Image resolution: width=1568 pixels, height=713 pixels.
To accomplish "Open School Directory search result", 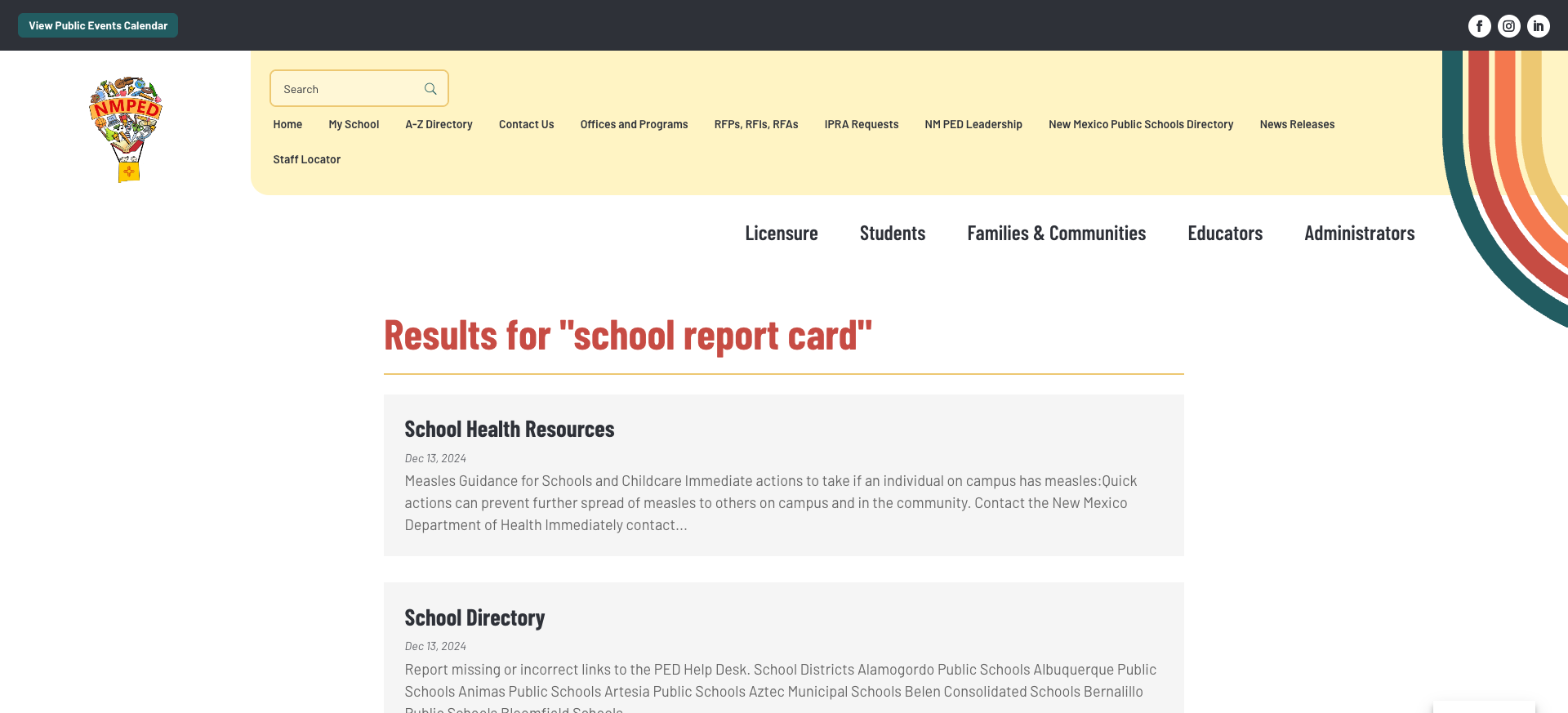I will coord(474,618).
